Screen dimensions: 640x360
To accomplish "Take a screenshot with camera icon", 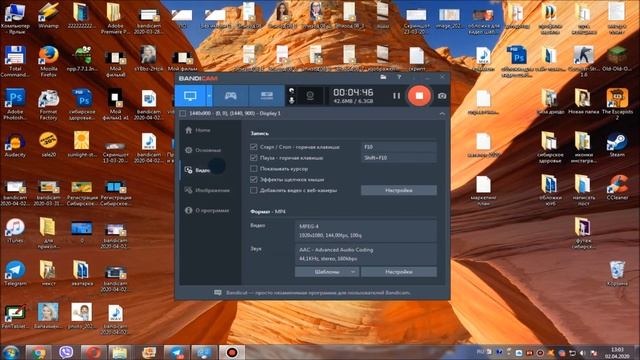I will click(442, 96).
